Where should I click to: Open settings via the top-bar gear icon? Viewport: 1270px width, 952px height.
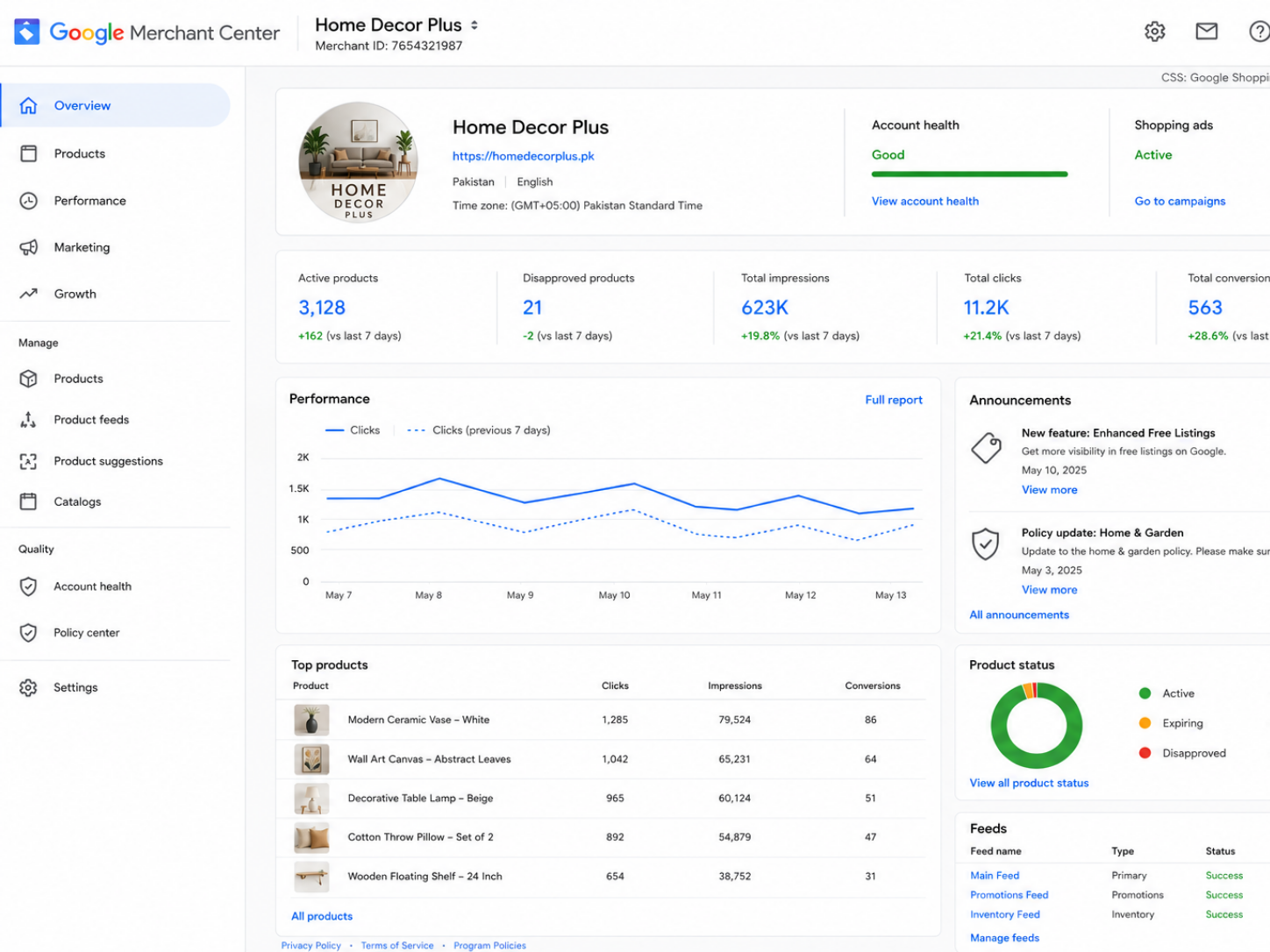[1155, 32]
